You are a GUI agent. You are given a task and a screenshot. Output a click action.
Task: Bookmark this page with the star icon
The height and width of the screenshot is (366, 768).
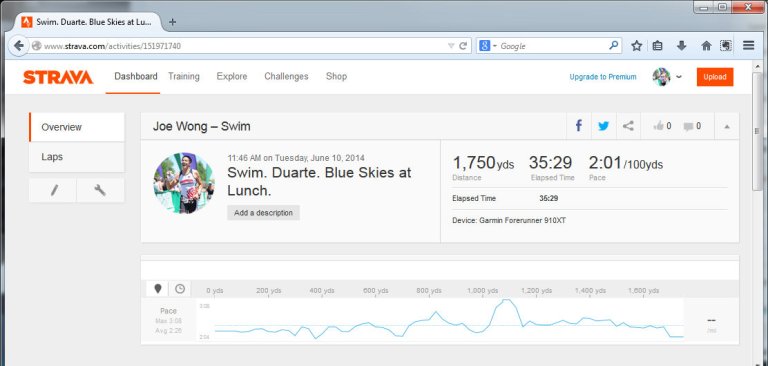(636, 46)
